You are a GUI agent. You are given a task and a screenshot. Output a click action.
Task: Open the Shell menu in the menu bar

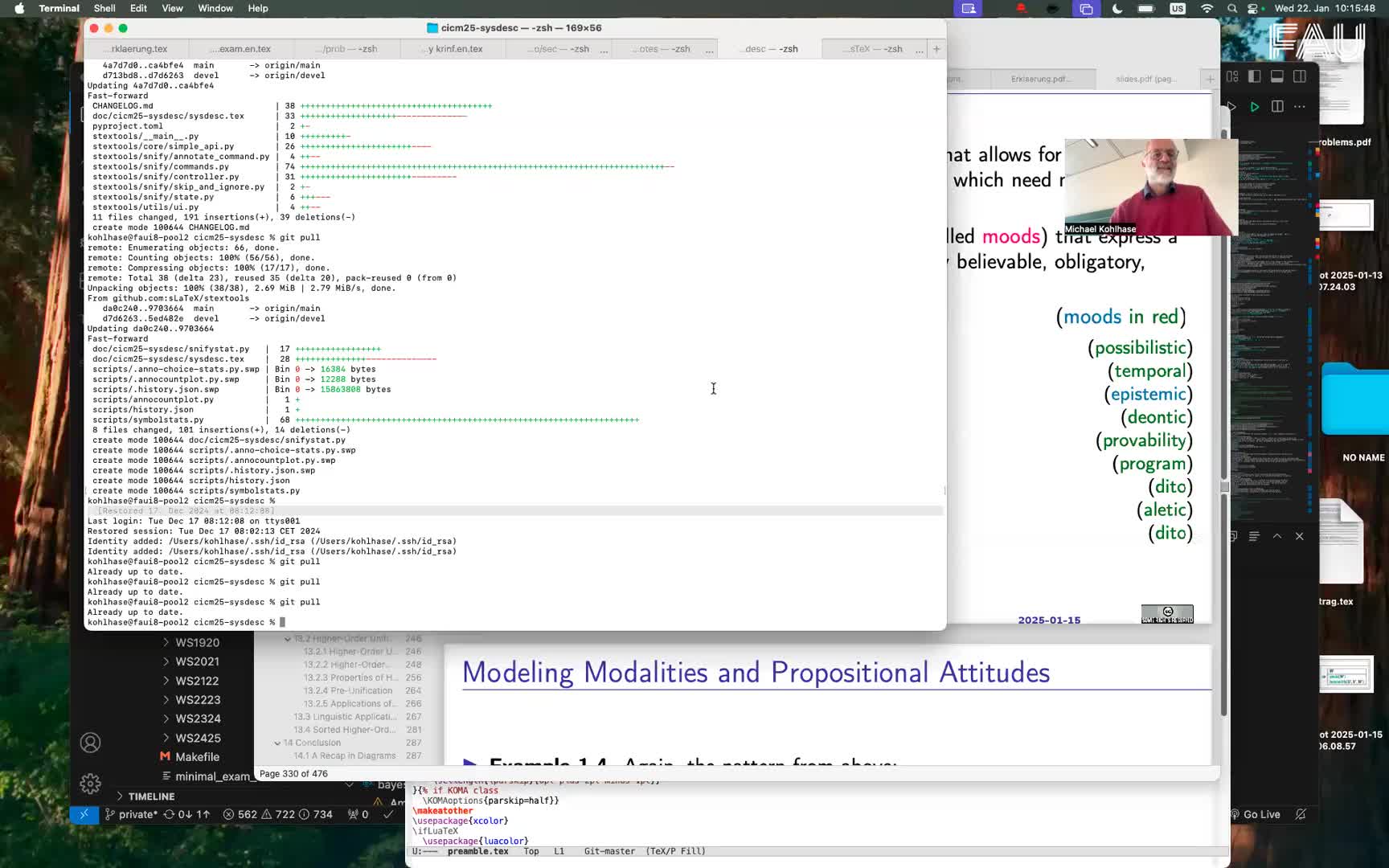pos(104,8)
